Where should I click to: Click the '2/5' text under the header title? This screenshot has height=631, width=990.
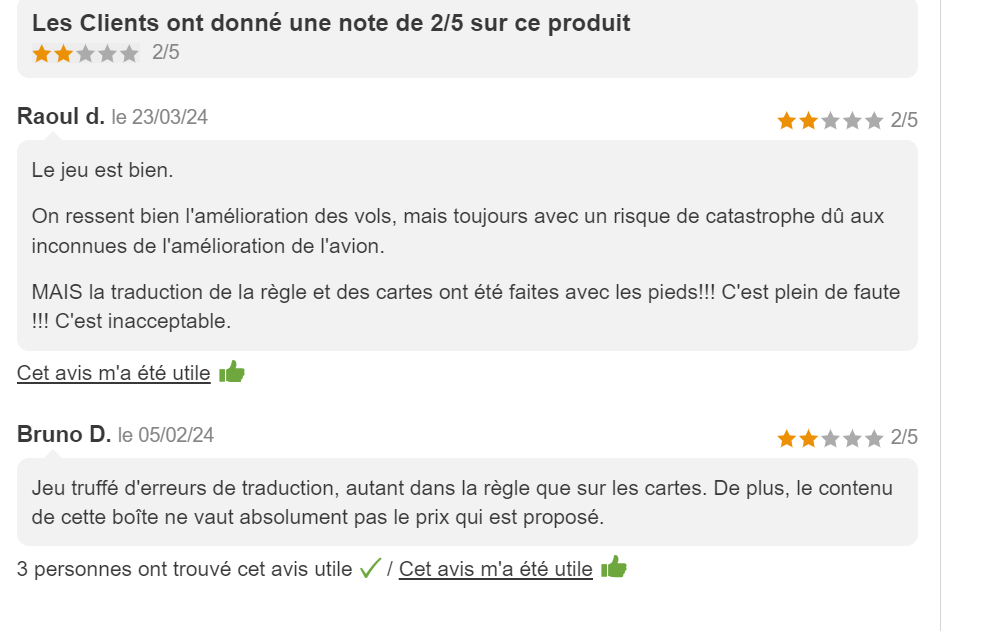[x=165, y=52]
